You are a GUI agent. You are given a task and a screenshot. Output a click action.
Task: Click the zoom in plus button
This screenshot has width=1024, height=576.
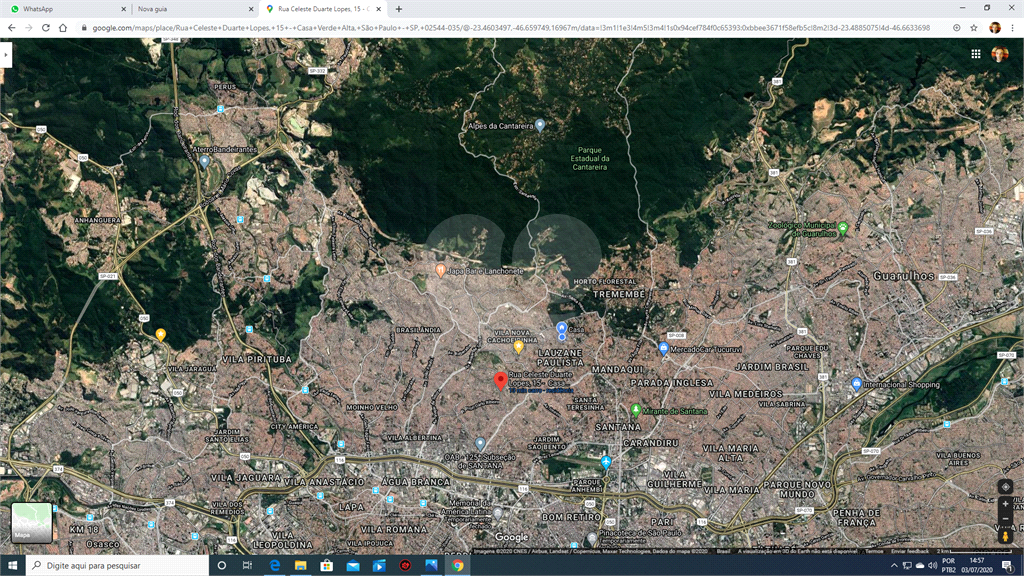coord(1005,504)
